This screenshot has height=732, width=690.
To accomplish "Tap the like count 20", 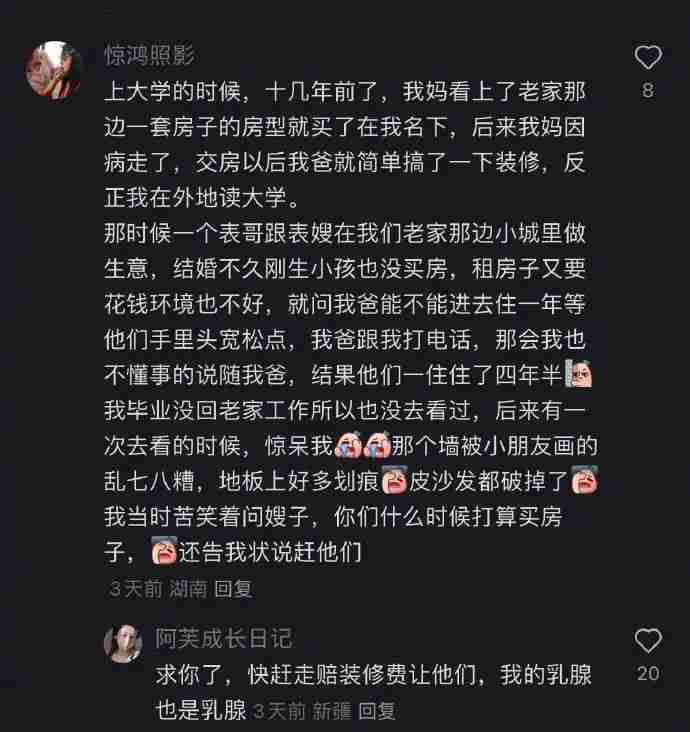I will pyautogui.click(x=648, y=673).
